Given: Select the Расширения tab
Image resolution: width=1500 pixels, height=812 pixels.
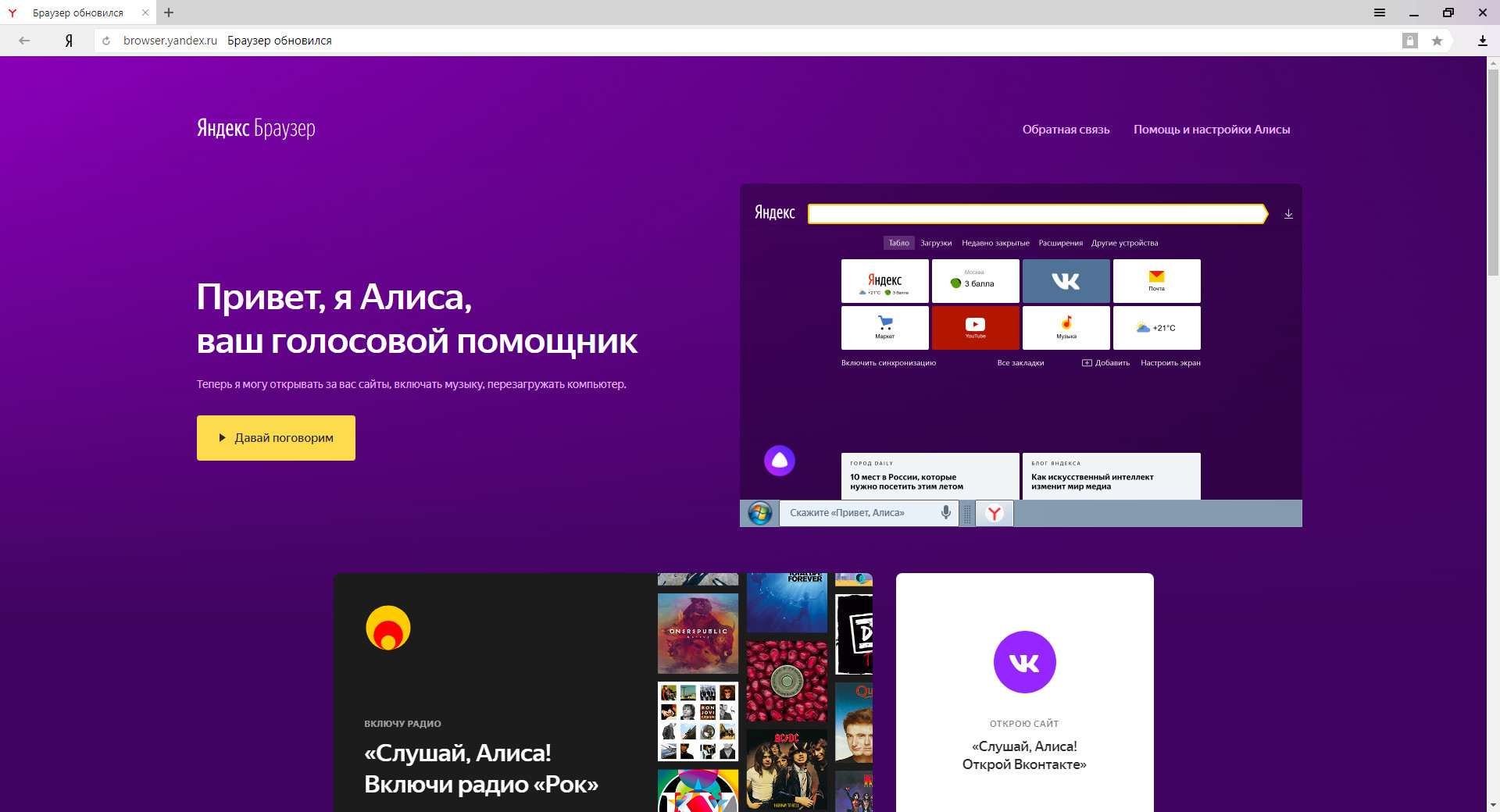Looking at the screenshot, I should (x=1060, y=243).
